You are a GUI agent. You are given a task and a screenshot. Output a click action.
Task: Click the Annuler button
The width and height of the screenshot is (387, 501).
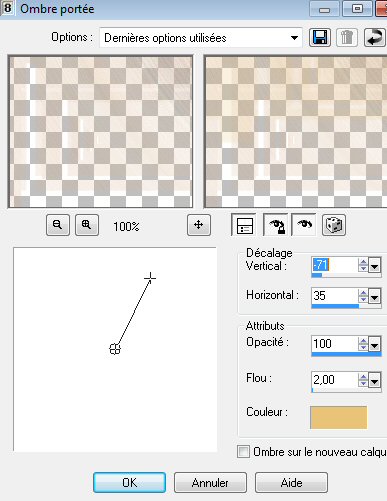(210, 482)
